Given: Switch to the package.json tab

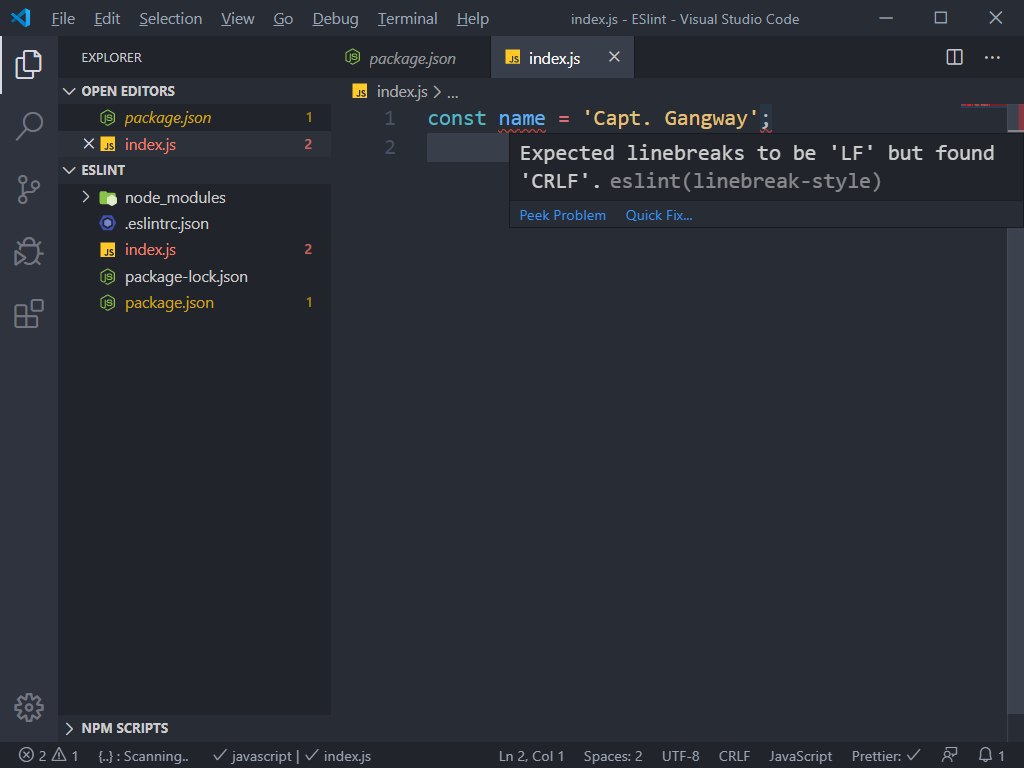Looking at the screenshot, I should [x=410, y=57].
